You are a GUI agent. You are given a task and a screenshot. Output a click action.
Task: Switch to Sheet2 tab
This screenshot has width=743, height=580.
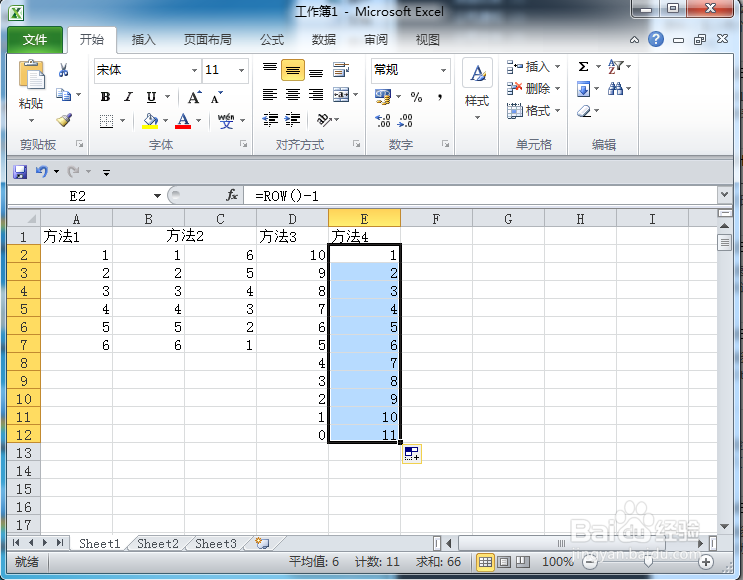click(158, 544)
